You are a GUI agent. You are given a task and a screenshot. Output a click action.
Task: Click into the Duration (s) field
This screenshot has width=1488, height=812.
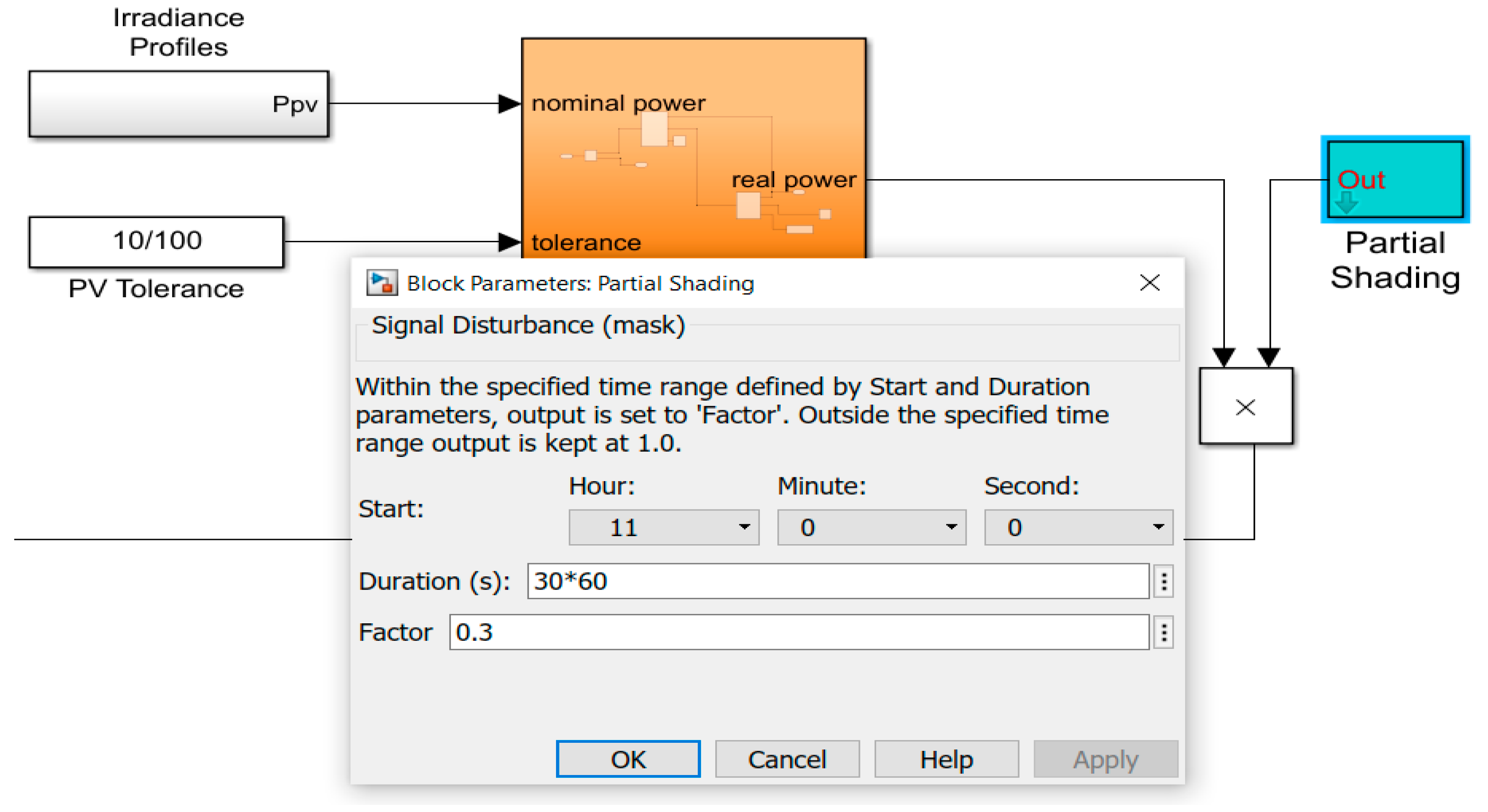[x=838, y=581]
